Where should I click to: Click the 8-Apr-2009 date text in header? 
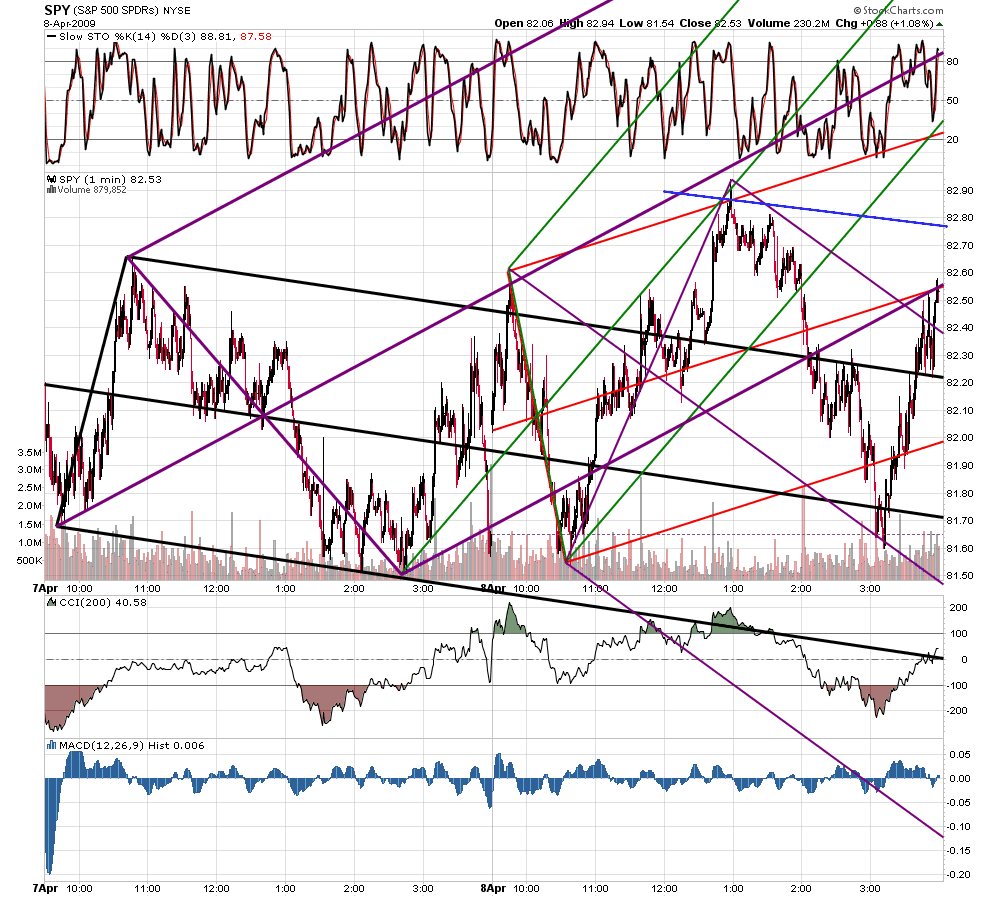[x=69, y=23]
